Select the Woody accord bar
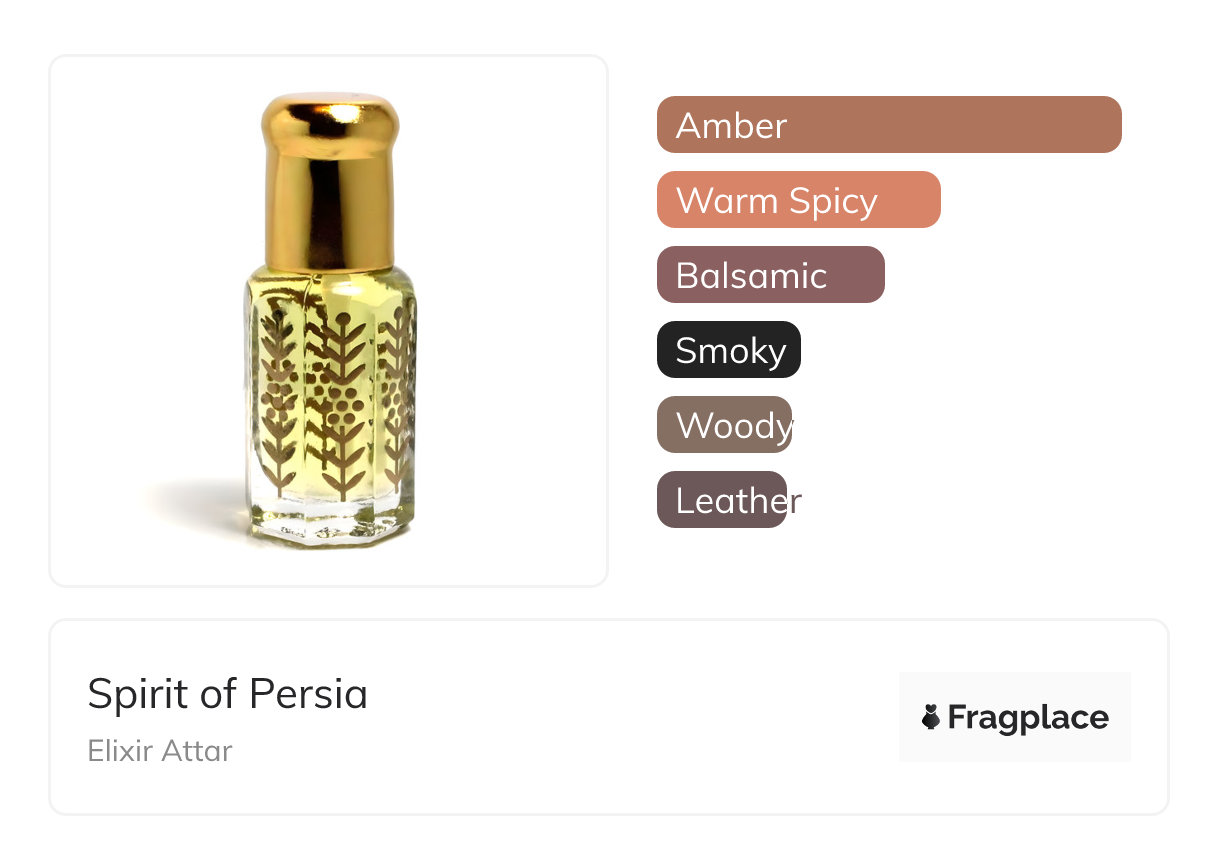The width and height of the screenshot is (1218, 864). click(x=724, y=425)
